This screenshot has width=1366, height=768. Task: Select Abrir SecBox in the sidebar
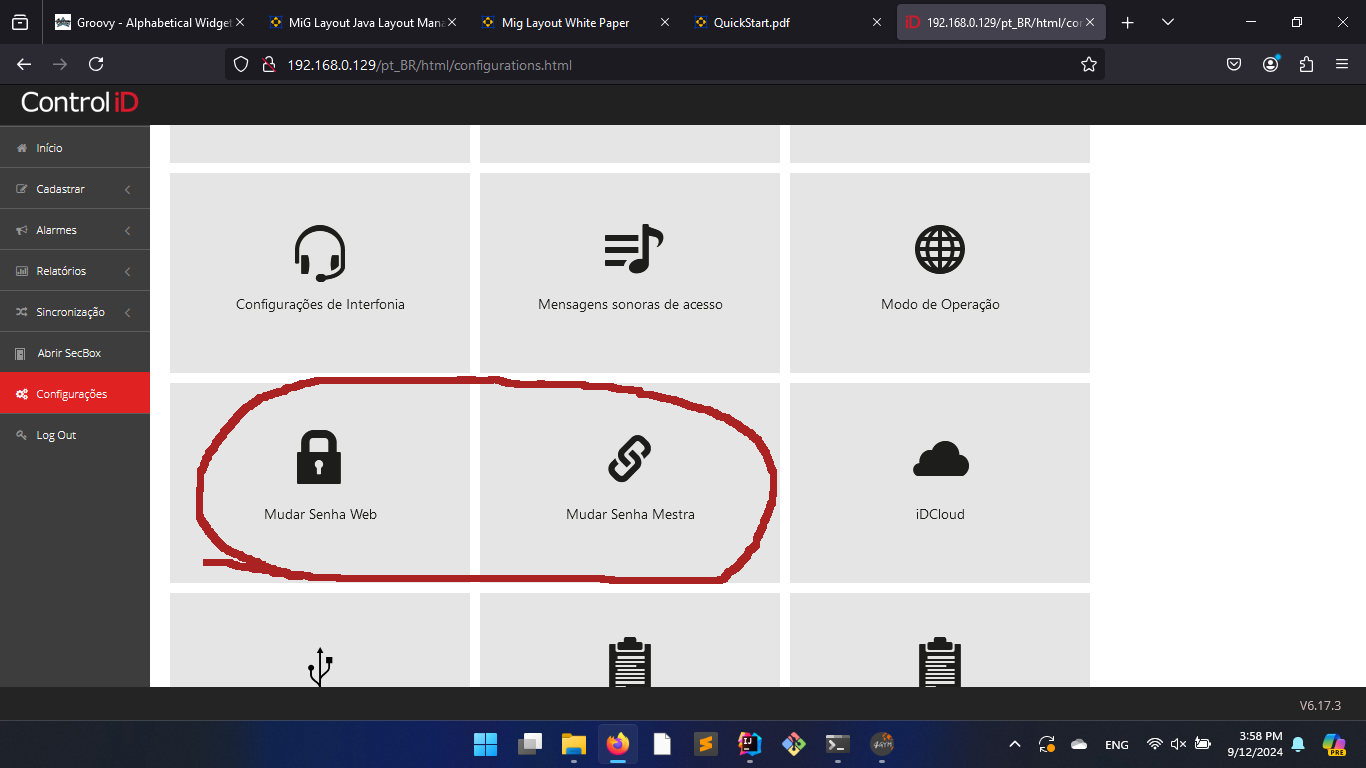click(69, 353)
